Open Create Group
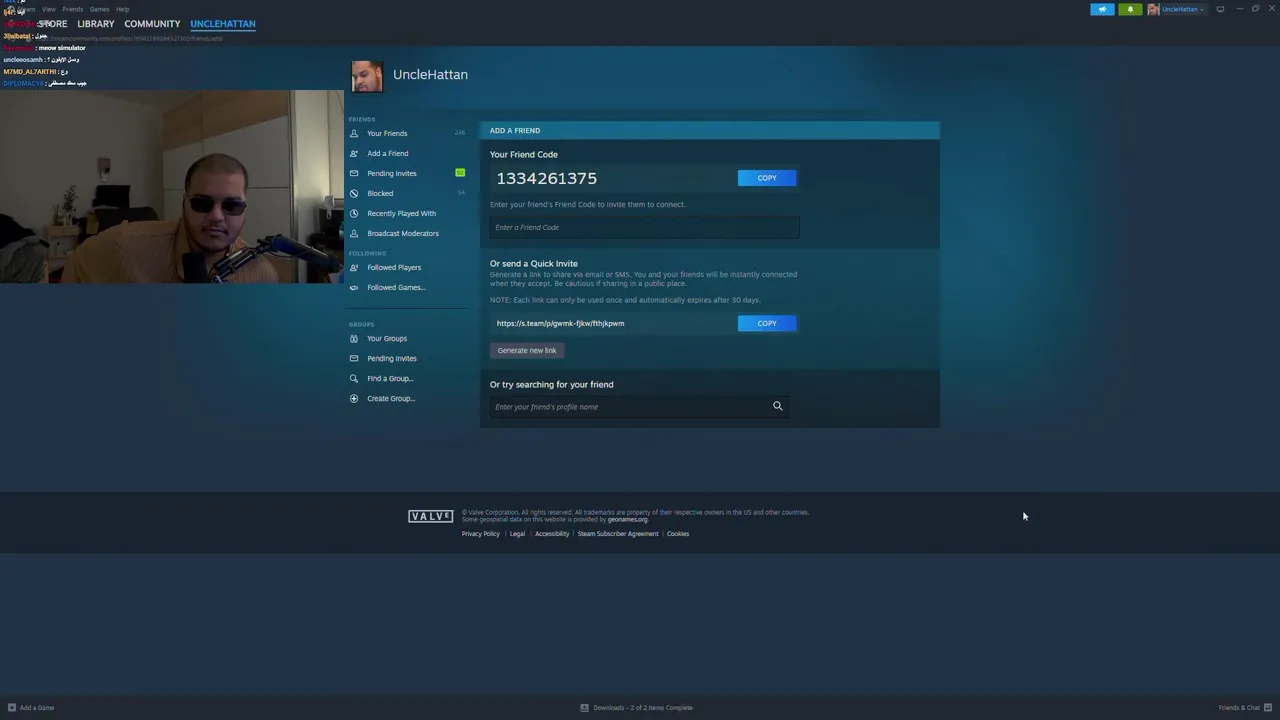The width and height of the screenshot is (1280, 720). point(391,398)
